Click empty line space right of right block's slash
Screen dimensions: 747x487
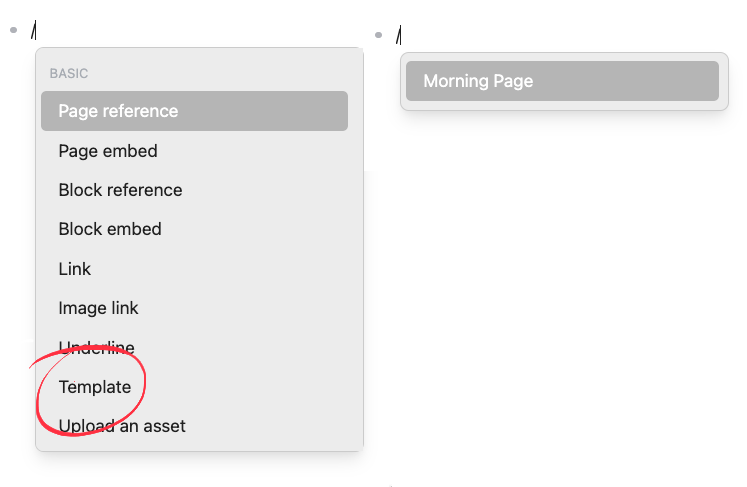click(x=560, y=36)
